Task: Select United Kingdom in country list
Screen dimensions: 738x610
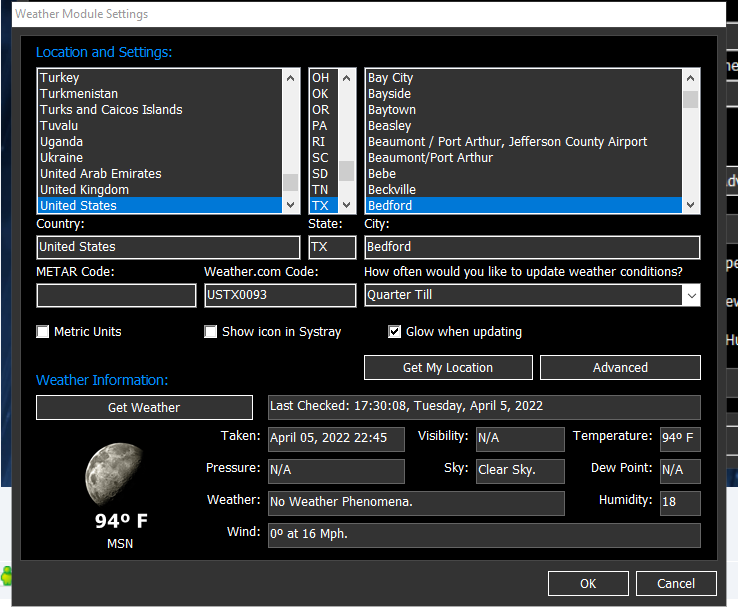Action: [x=85, y=190]
